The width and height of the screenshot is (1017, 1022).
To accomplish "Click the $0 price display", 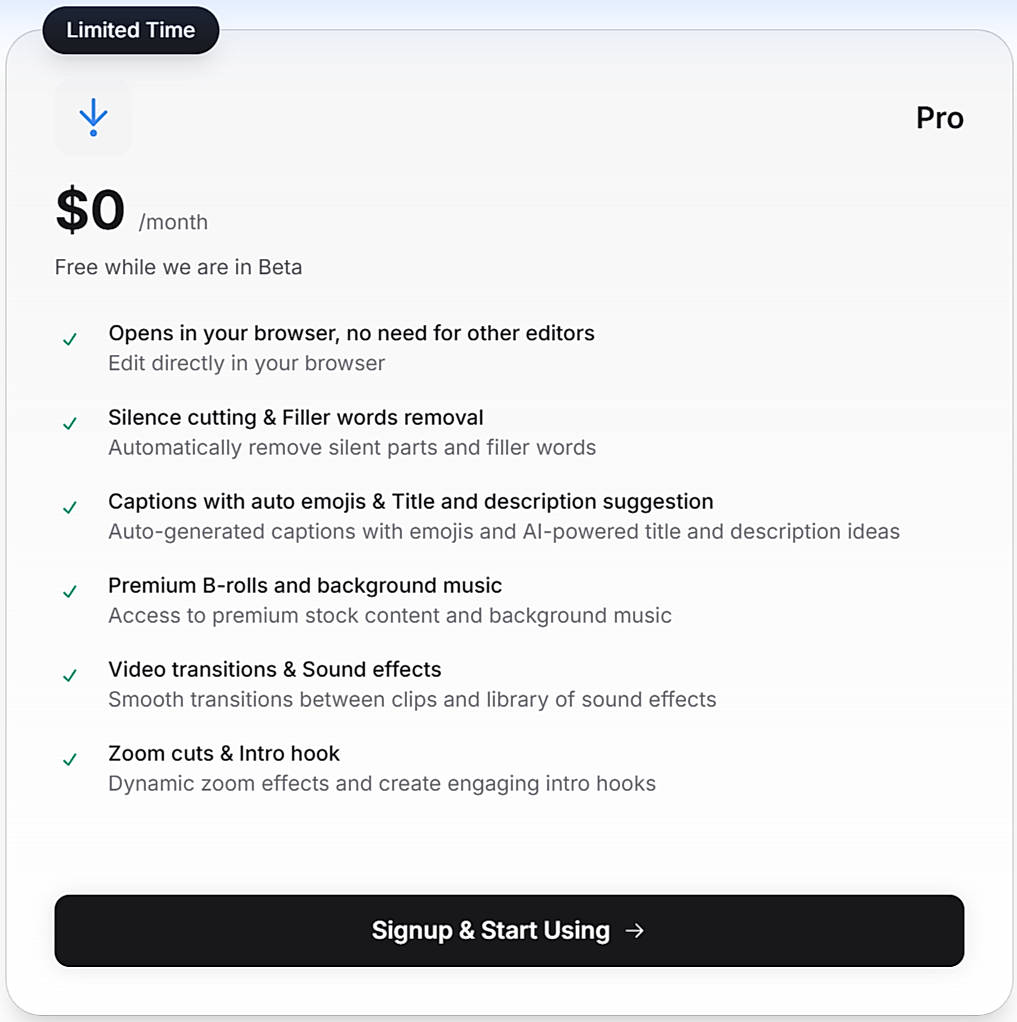I will tap(90, 210).
